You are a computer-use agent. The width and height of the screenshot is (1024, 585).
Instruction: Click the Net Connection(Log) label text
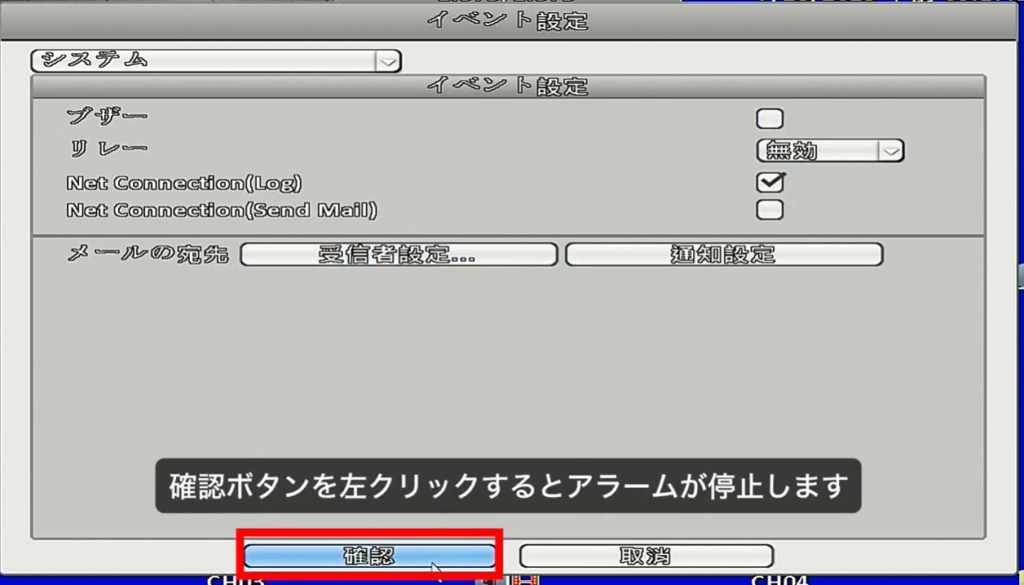(184, 183)
